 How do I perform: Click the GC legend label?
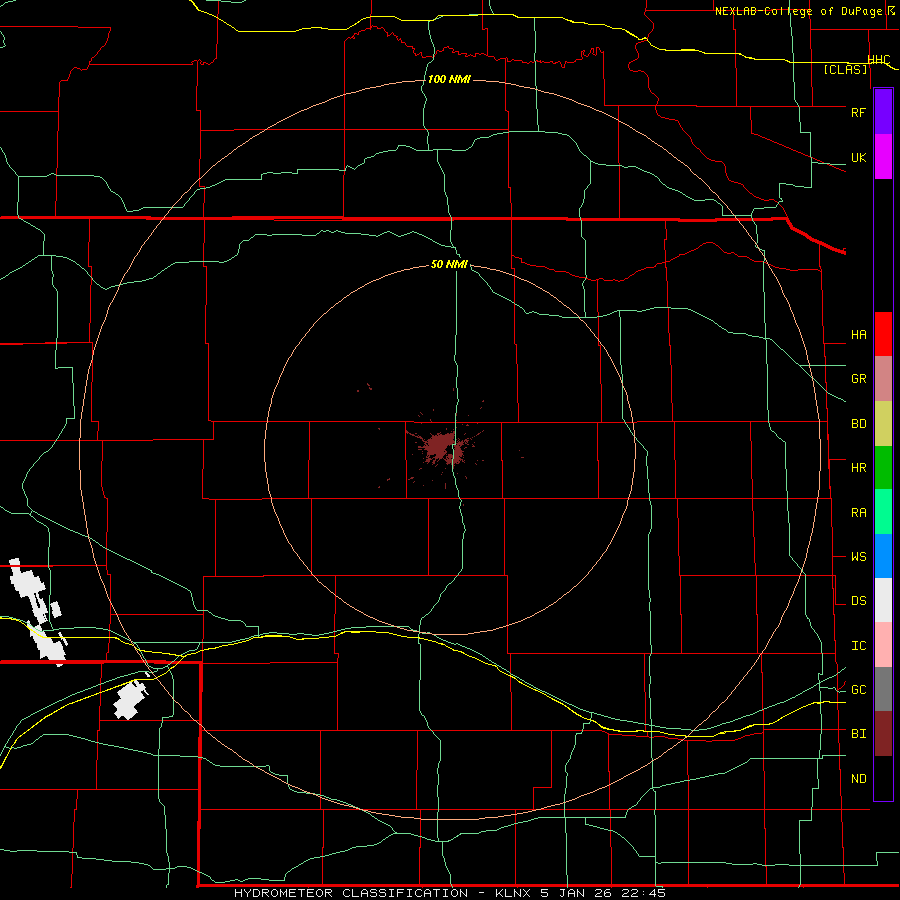coord(858,689)
